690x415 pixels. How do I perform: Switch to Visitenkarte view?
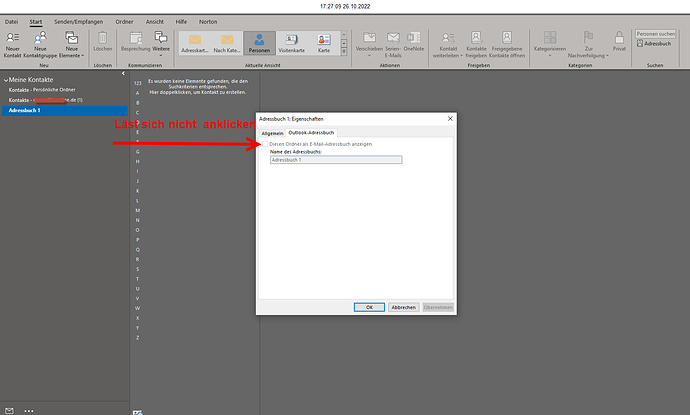(x=291, y=43)
